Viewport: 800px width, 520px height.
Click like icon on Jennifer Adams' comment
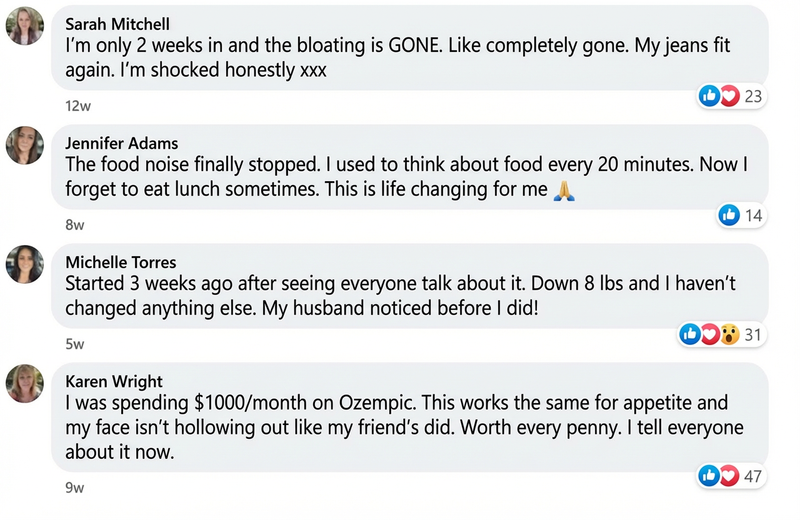[x=729, y=215]
